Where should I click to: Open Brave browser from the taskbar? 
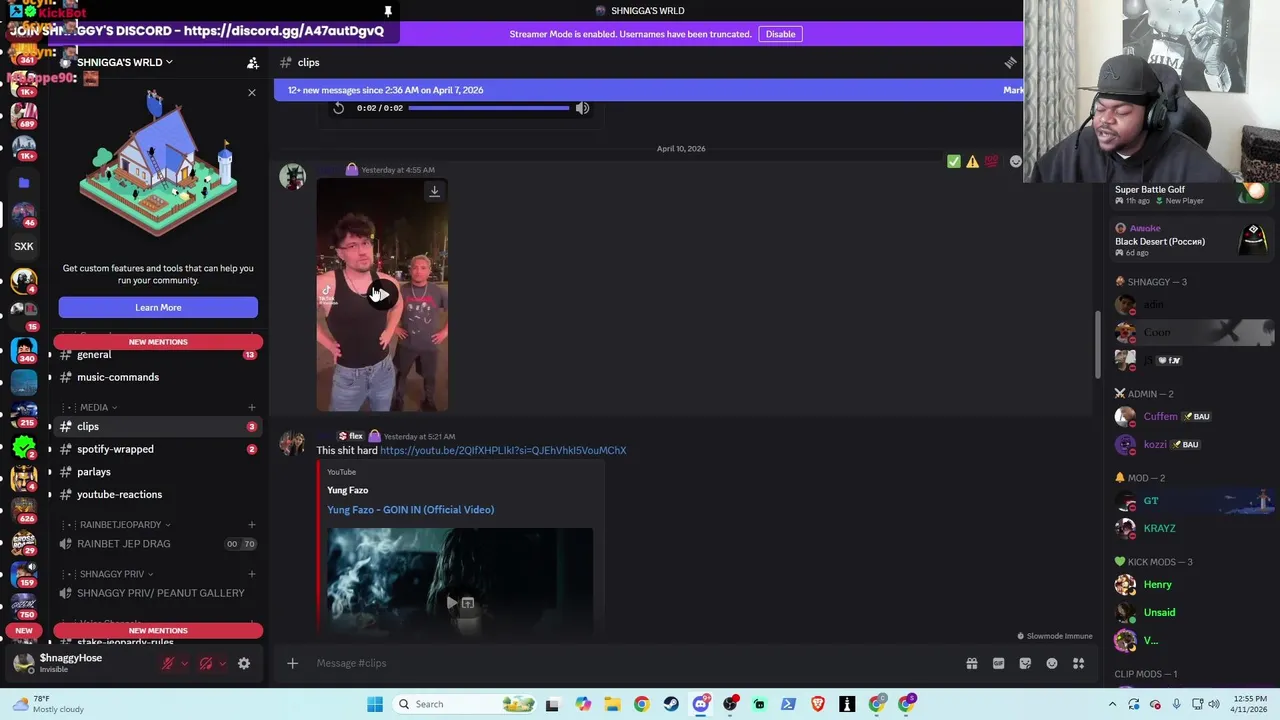tap(818, 704)
